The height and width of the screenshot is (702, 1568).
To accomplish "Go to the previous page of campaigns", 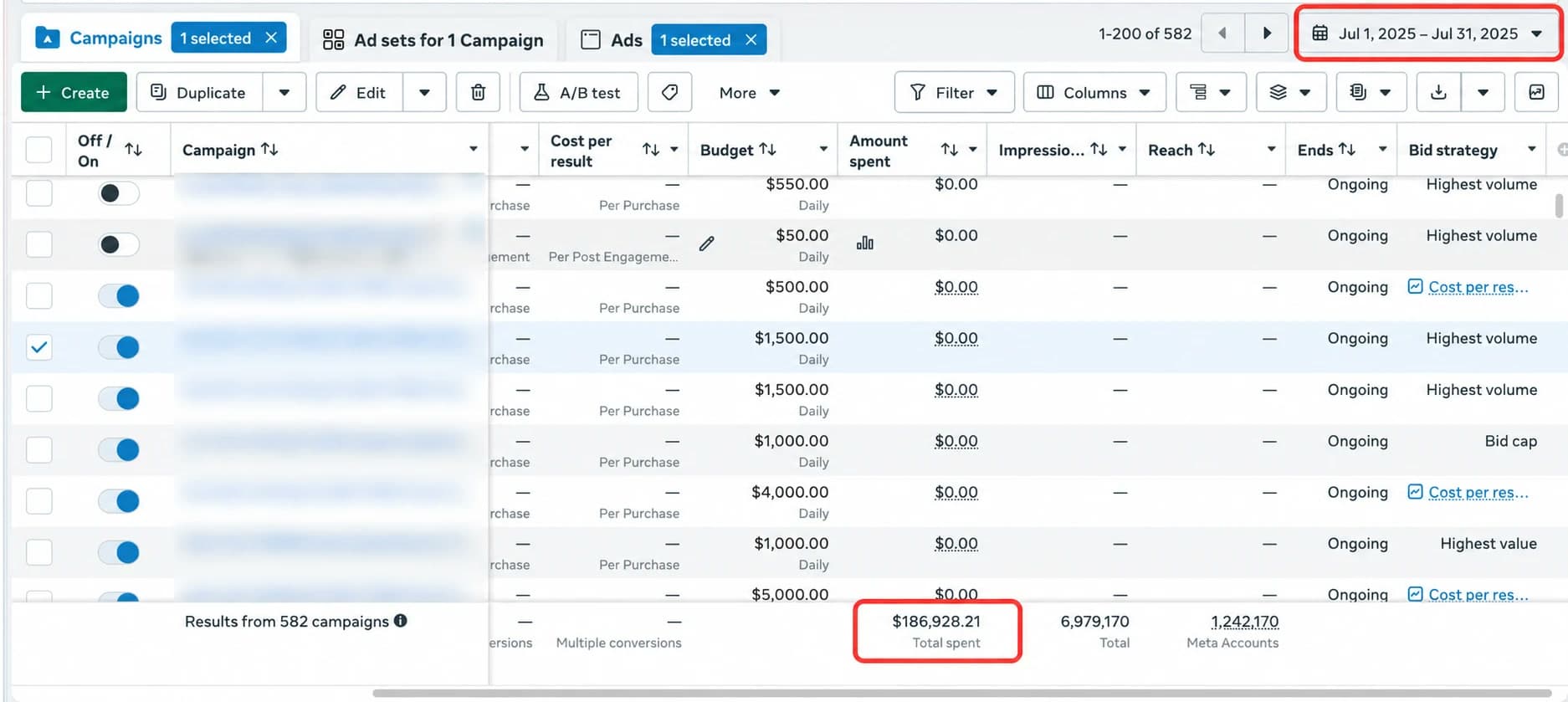I will [1222, 33].
